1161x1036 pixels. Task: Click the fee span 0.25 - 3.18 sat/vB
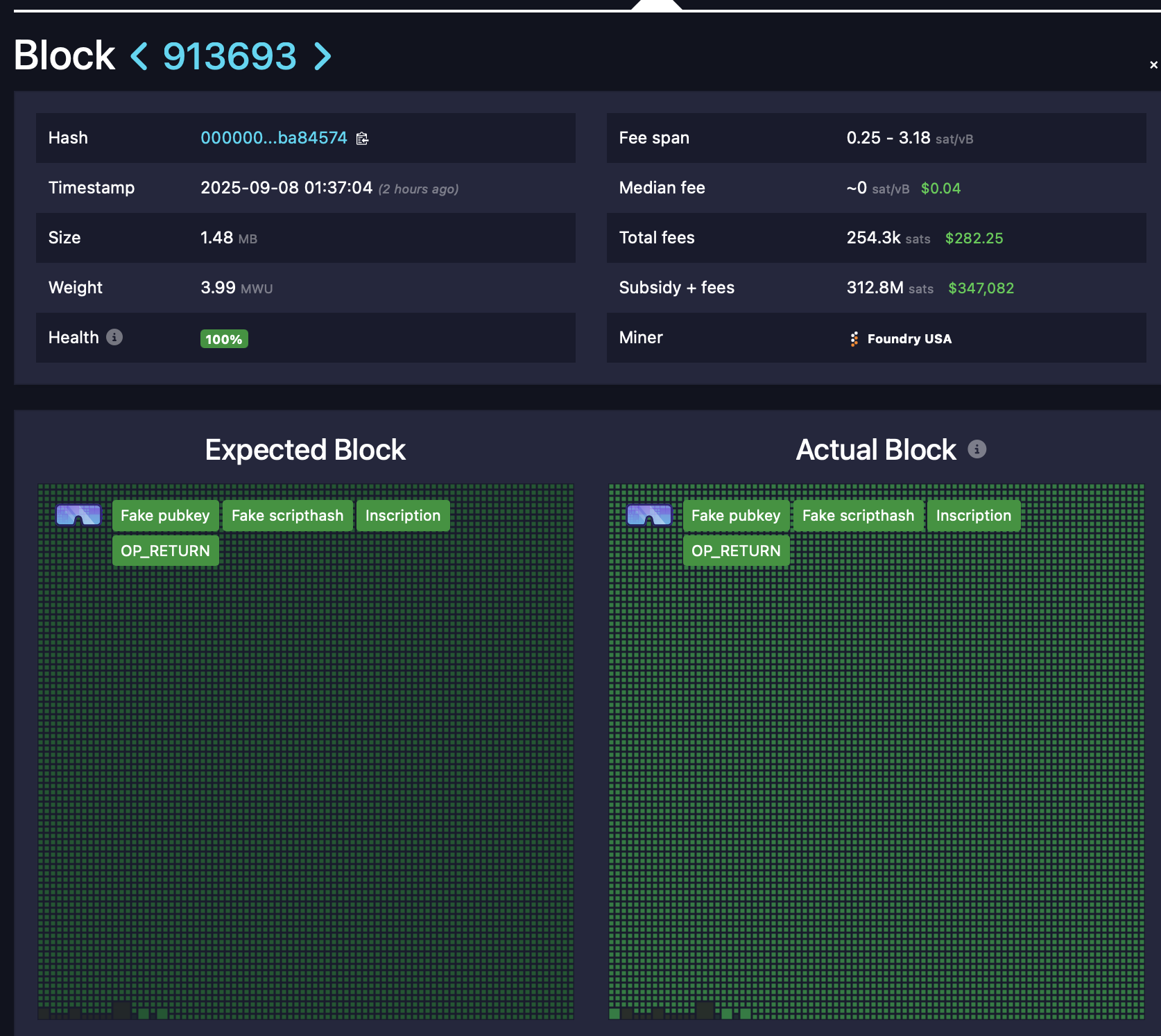coord(909,138)
